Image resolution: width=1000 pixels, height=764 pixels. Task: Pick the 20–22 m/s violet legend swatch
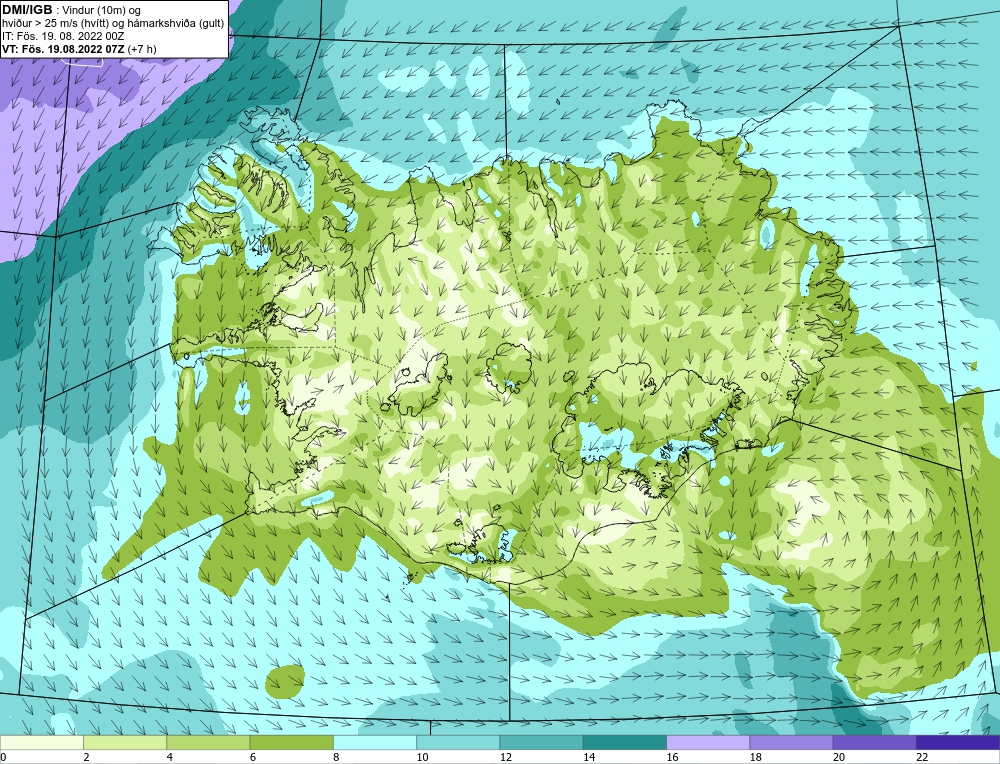click(x=874, y=742)
